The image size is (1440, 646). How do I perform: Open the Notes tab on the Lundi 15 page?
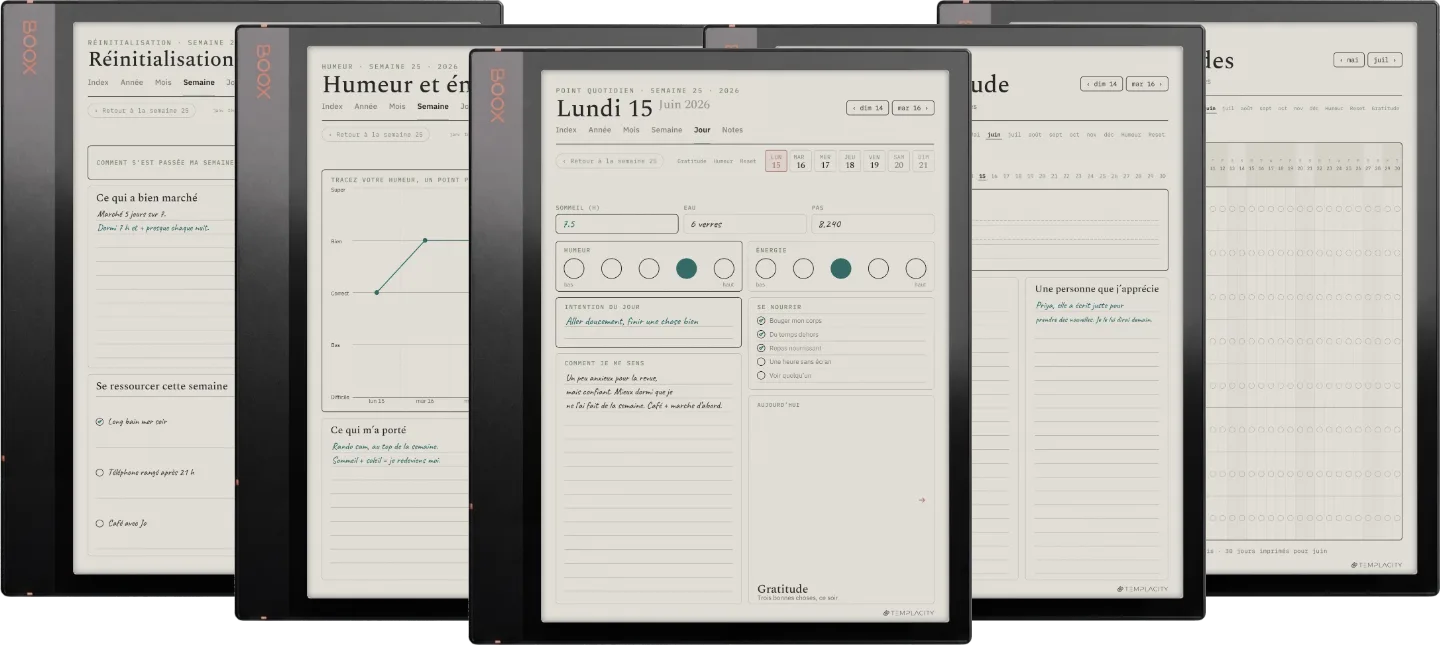[732, 130]
